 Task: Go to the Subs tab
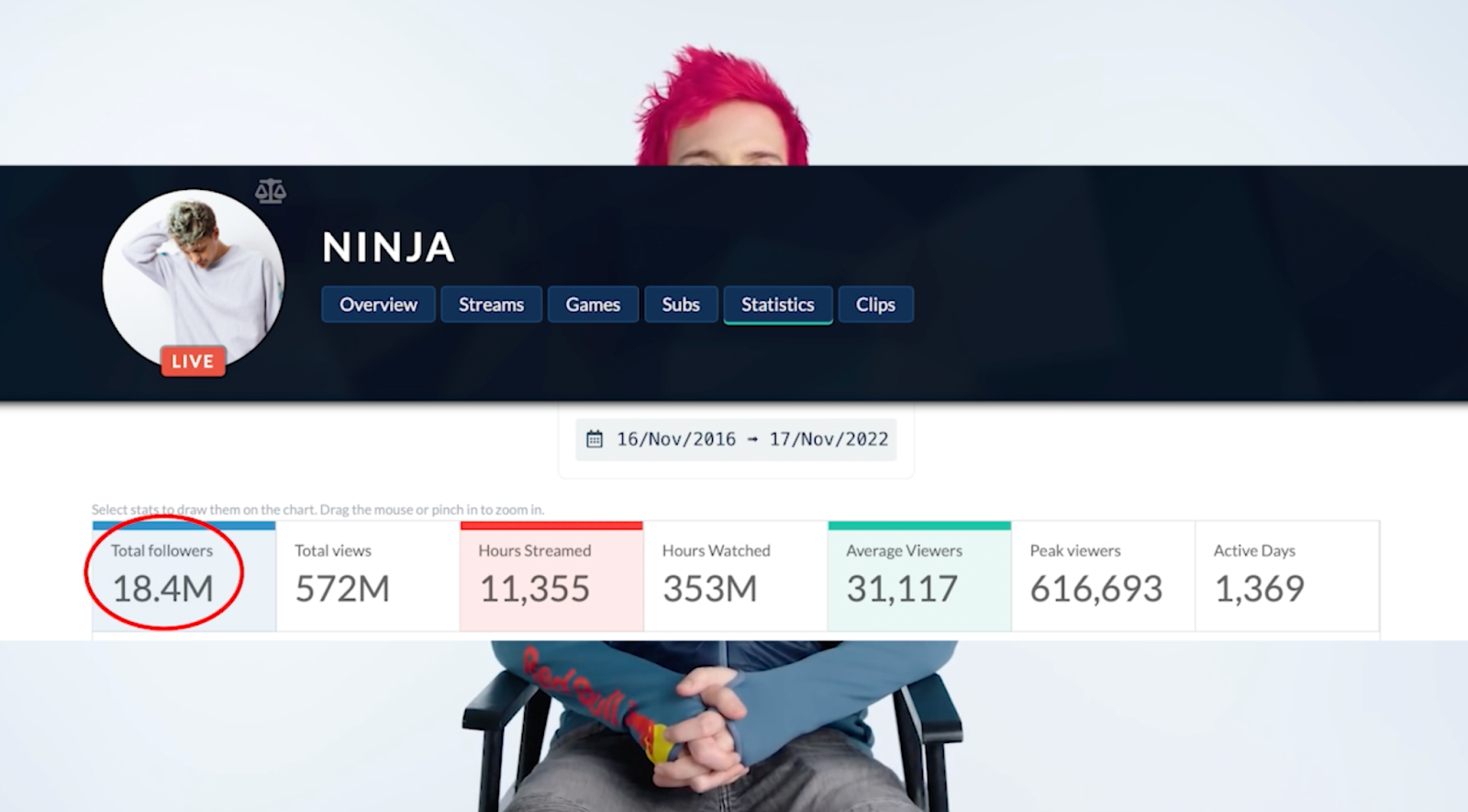click(681, 305)
